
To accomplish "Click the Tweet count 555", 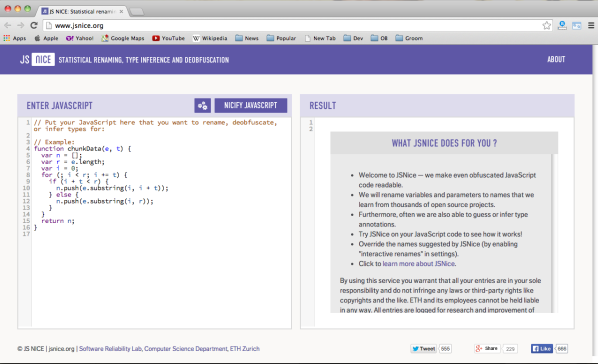I will pyautogui.click(x=445, y=348).
